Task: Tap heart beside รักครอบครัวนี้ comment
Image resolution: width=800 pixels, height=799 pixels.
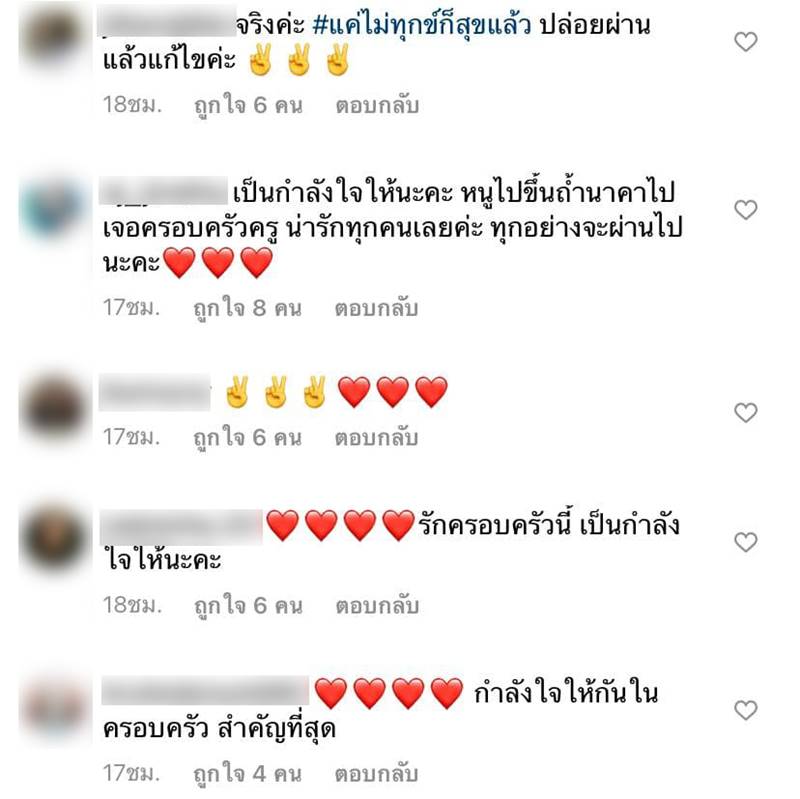Action: [745, 542]
